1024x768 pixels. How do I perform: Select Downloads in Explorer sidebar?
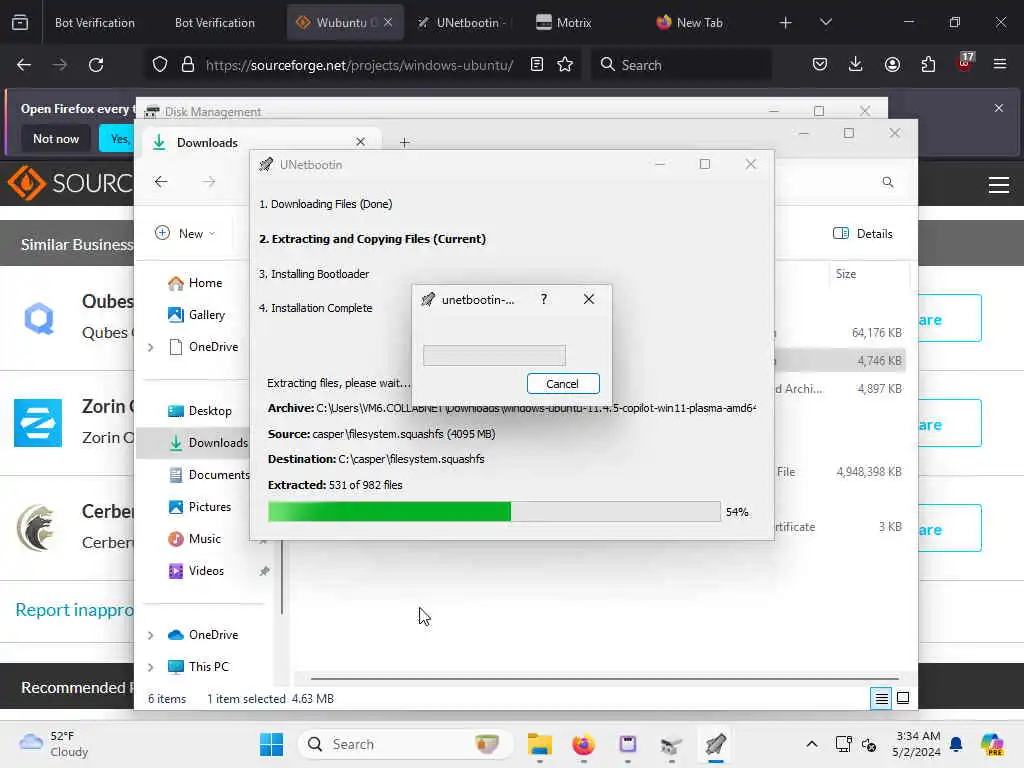click(208, 443)
